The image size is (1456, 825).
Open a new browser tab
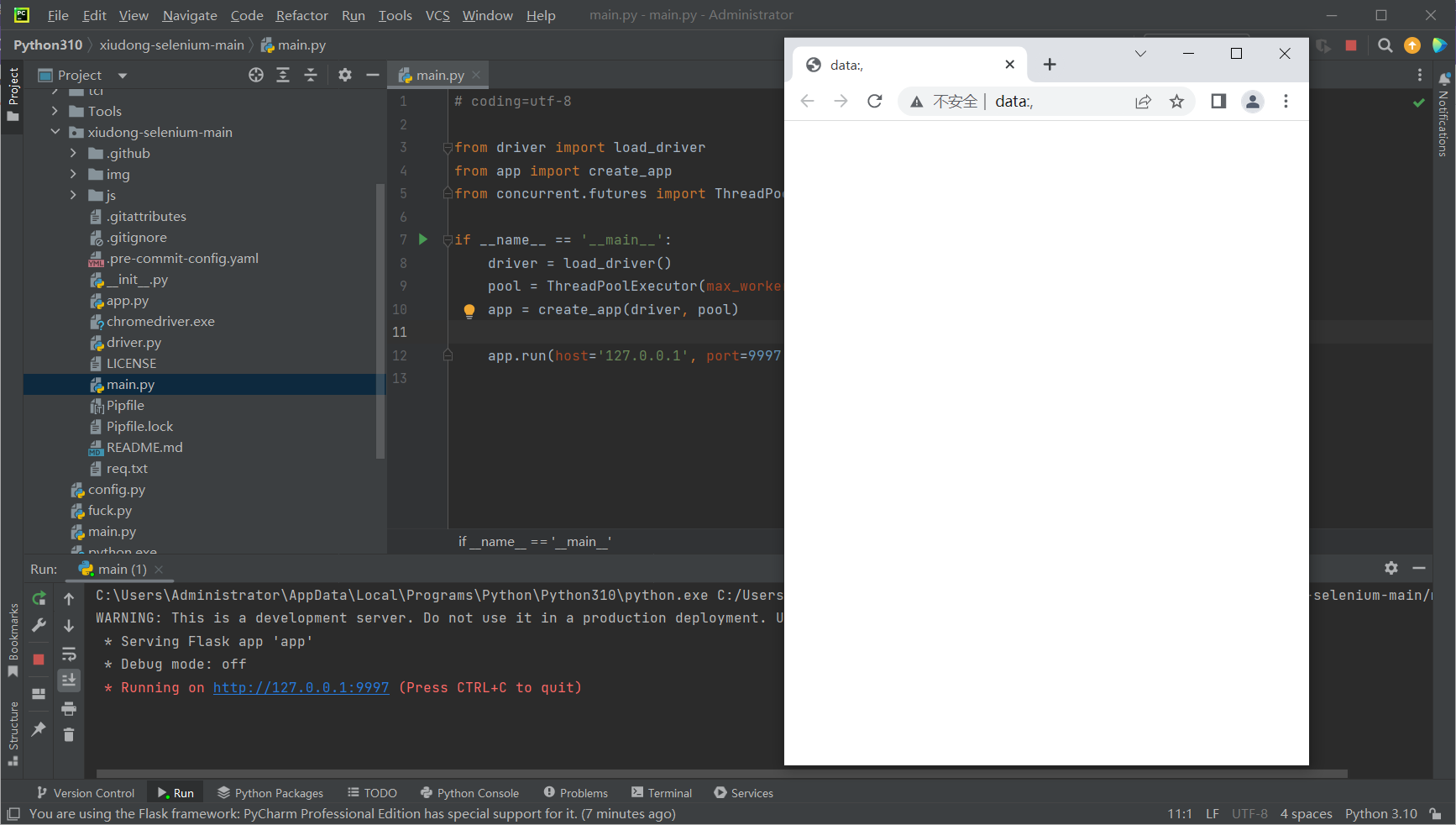pyautogui.click(x=1050, y=64)
